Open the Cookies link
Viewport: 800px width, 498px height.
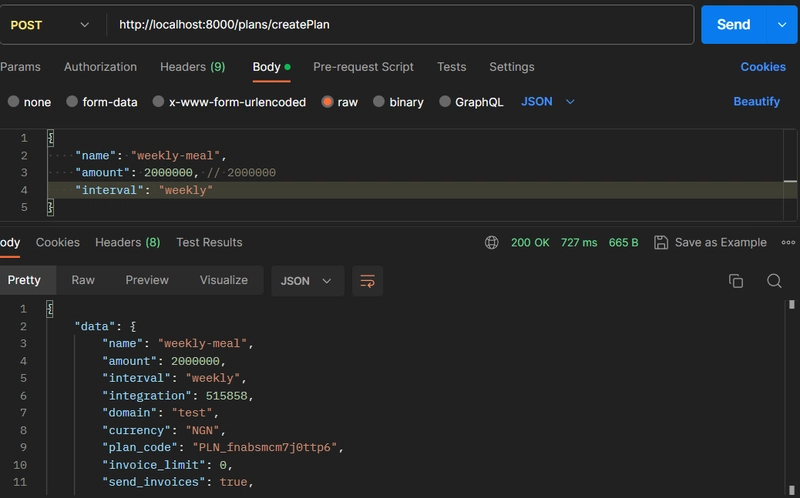point(762,67)
